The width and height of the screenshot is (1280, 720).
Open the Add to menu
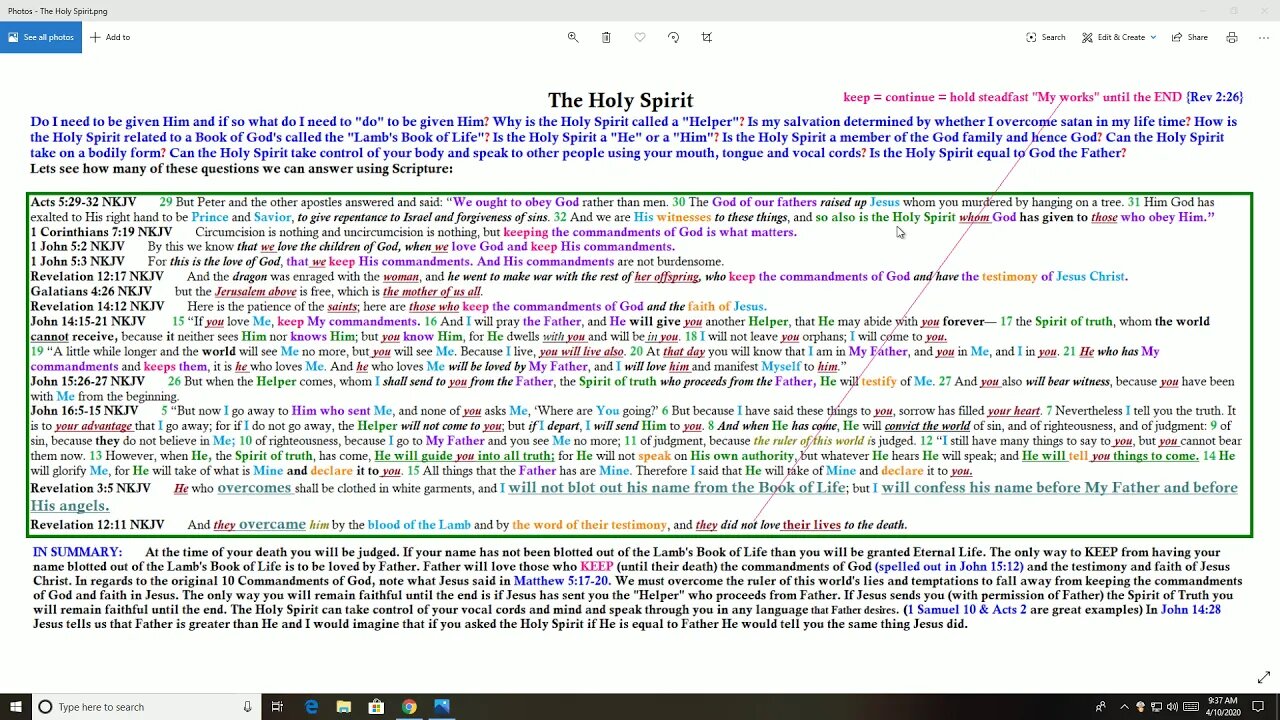click(110, 37)
